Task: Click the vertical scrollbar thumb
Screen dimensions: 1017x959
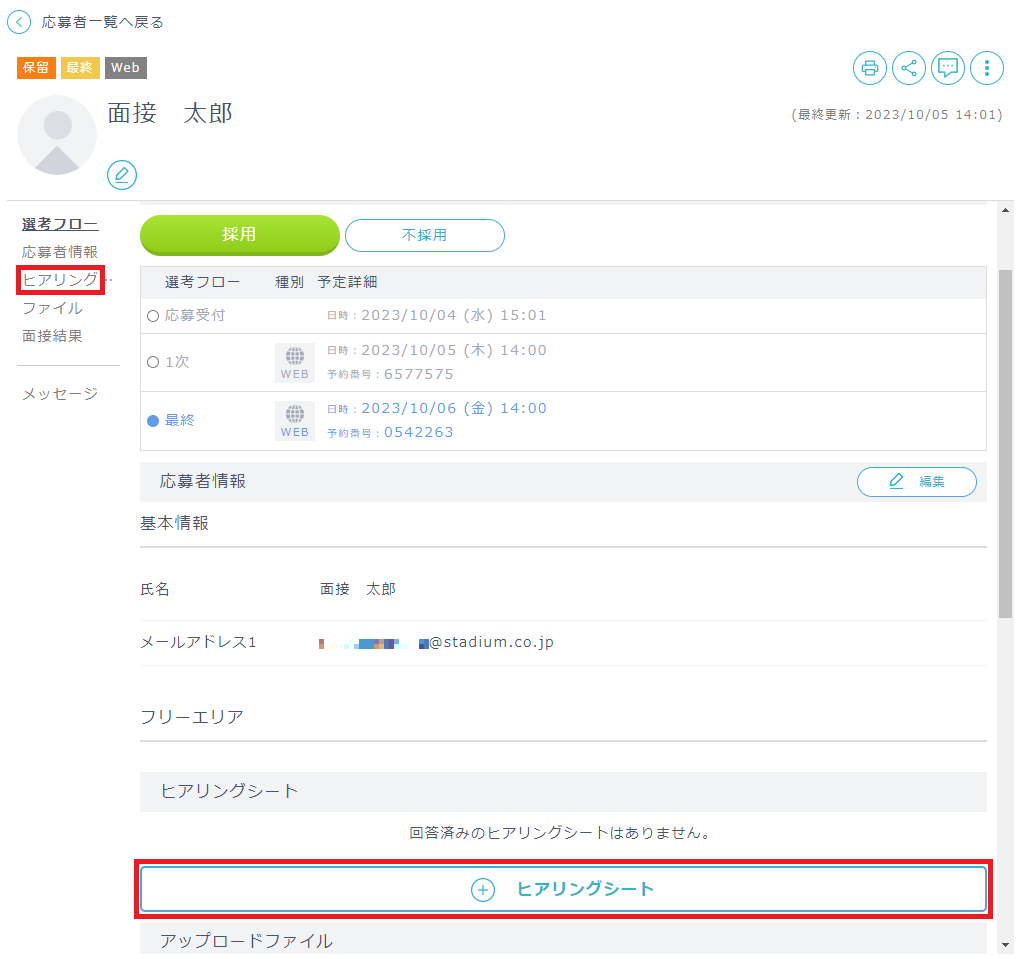Action: pos(1005,444)
